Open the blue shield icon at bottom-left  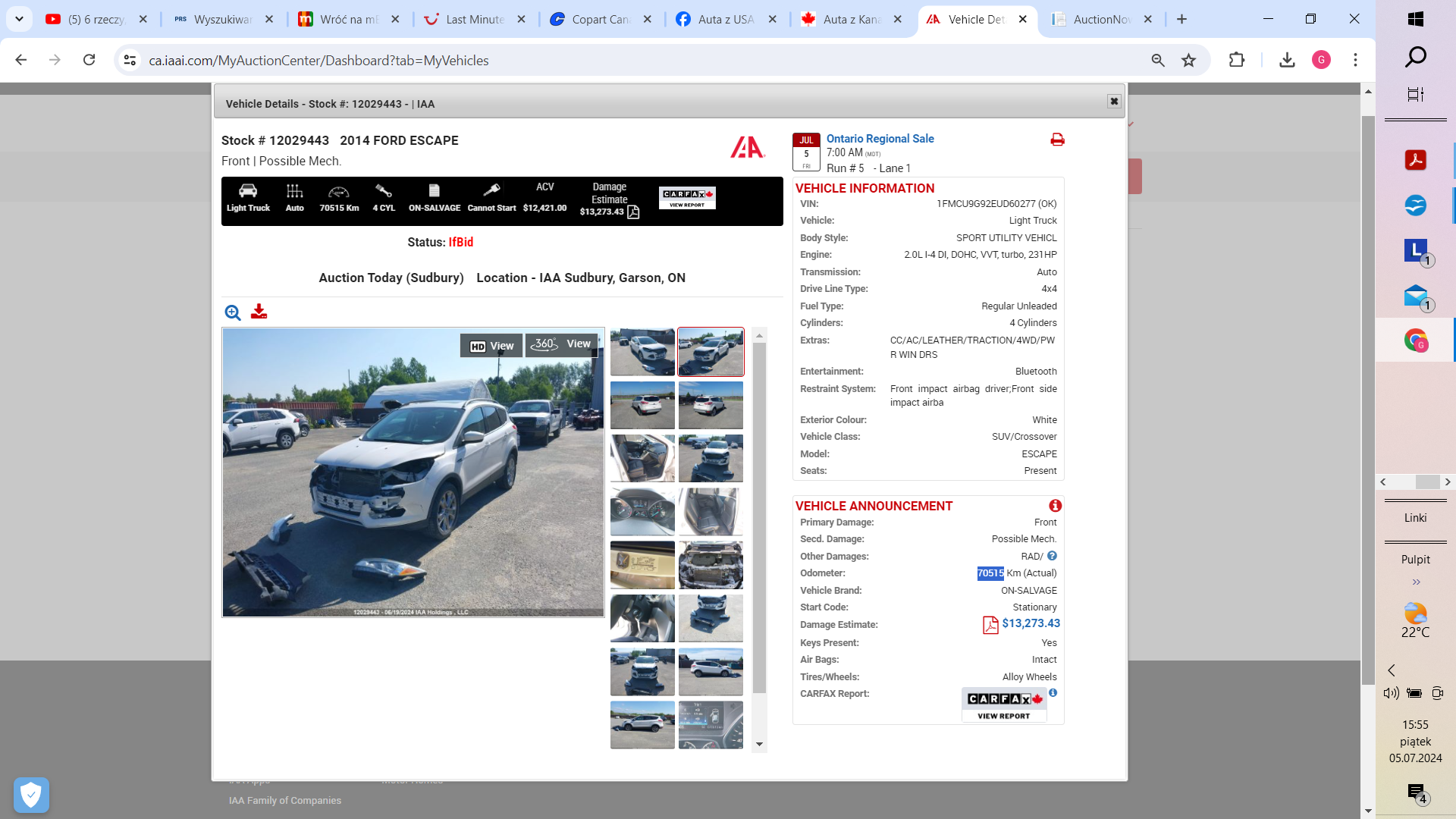pos(31,795)
